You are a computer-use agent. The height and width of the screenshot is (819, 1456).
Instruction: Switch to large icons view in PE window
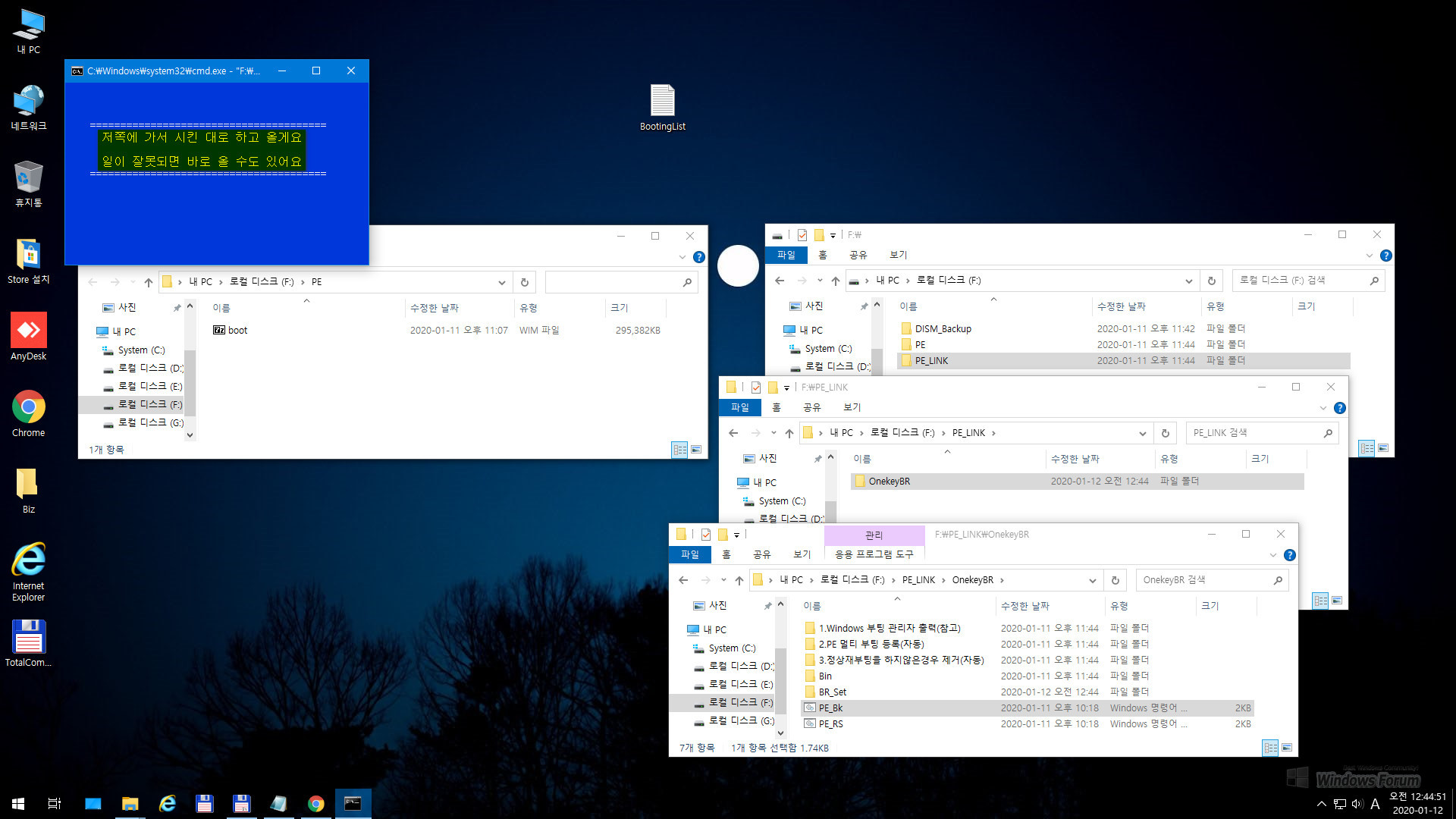pyautogui.click(x=696, y=450)
